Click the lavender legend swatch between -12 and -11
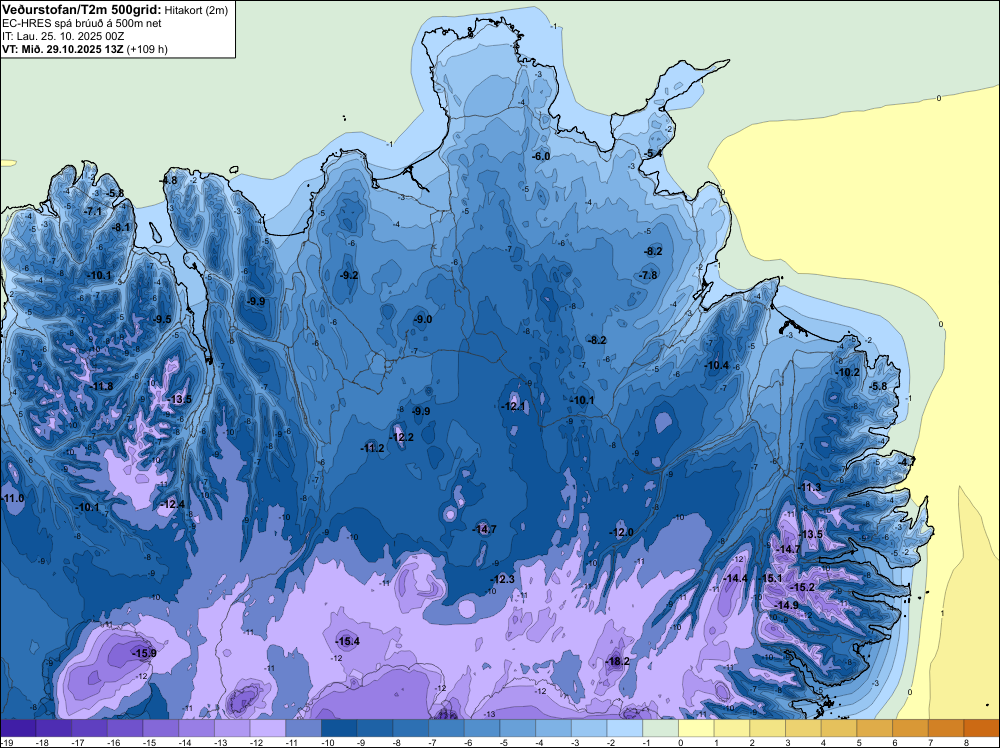The height and width of the screenshot is (748, 1000). 268,728
